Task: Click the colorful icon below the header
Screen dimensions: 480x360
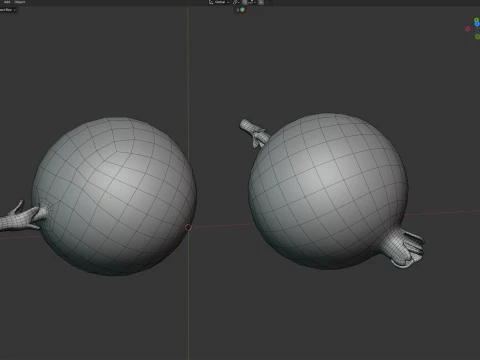Action: (x=242, y=10)
